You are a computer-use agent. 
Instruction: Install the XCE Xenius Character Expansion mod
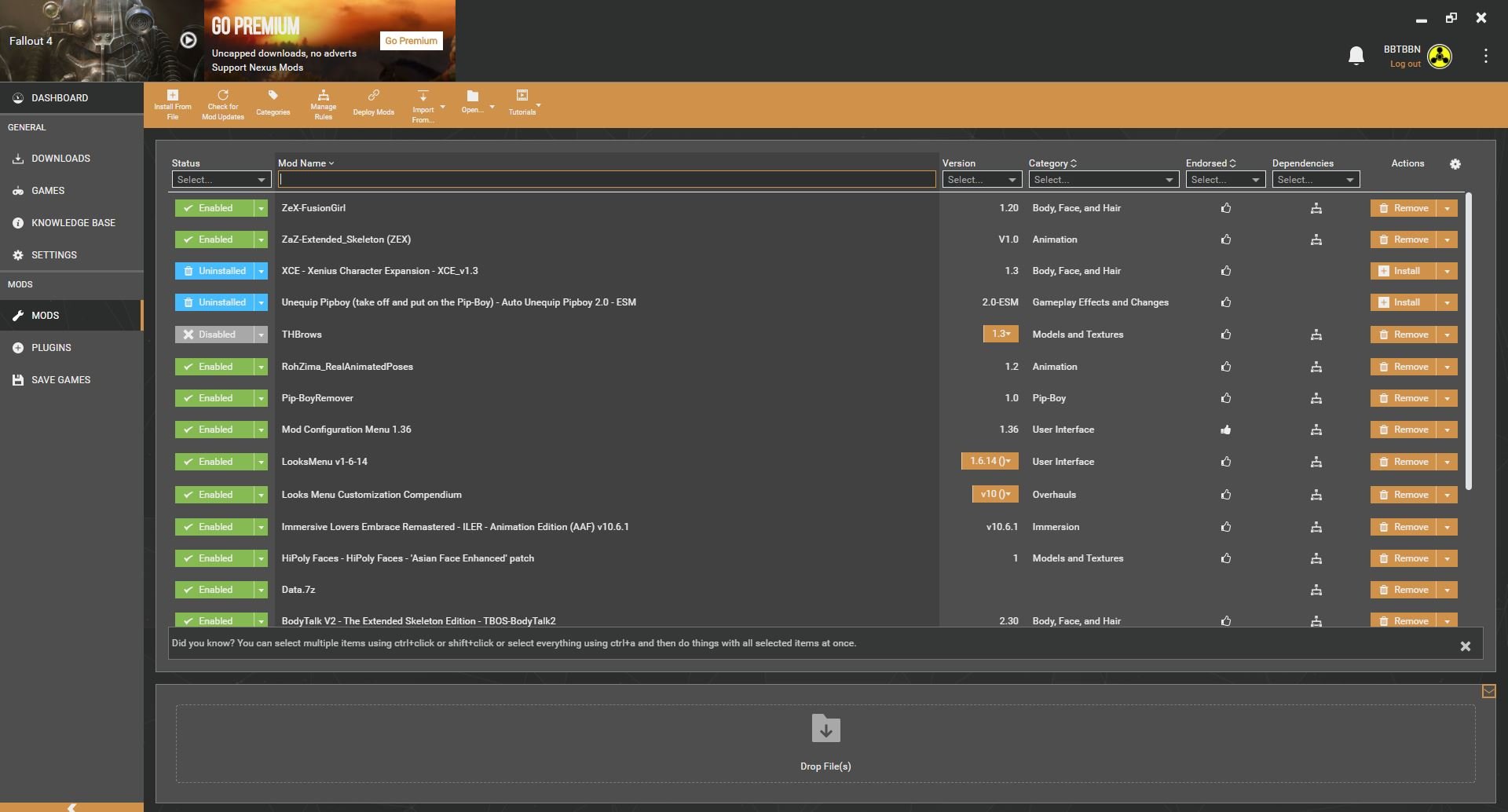[1404, 271]
